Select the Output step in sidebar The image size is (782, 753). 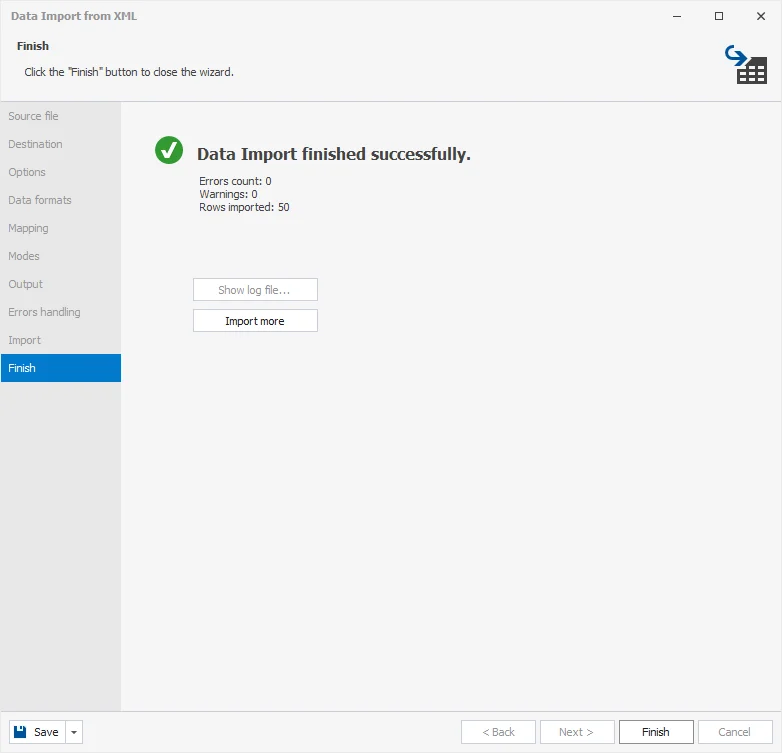26,284
